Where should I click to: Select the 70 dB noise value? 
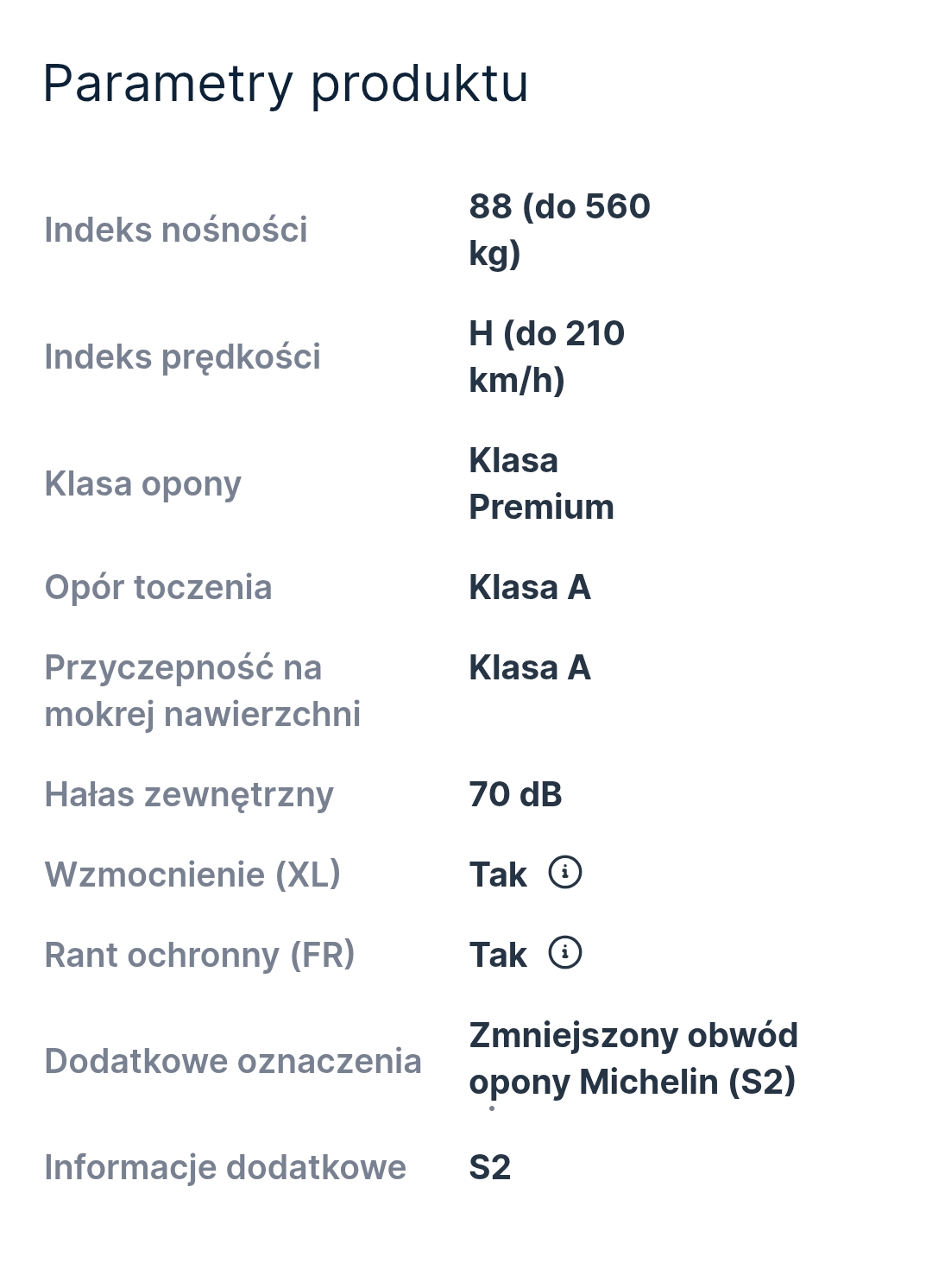click(x=515, y=794)
